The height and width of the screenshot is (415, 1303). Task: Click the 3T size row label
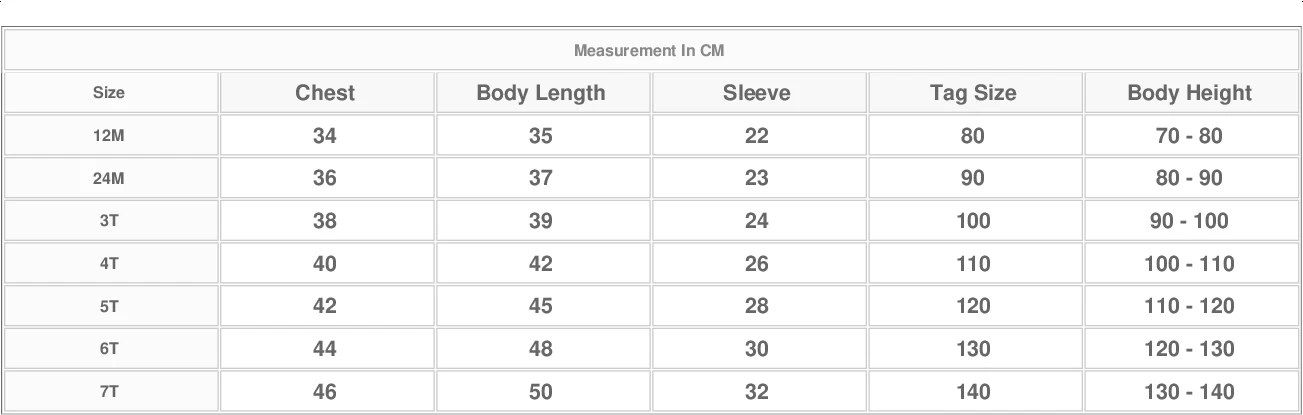[109, 221]
